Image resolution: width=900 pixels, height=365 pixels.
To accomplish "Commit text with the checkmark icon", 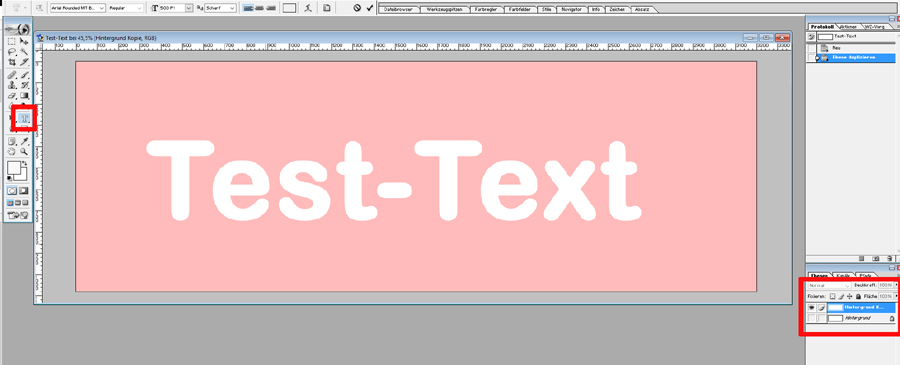I will coord(370,8).
